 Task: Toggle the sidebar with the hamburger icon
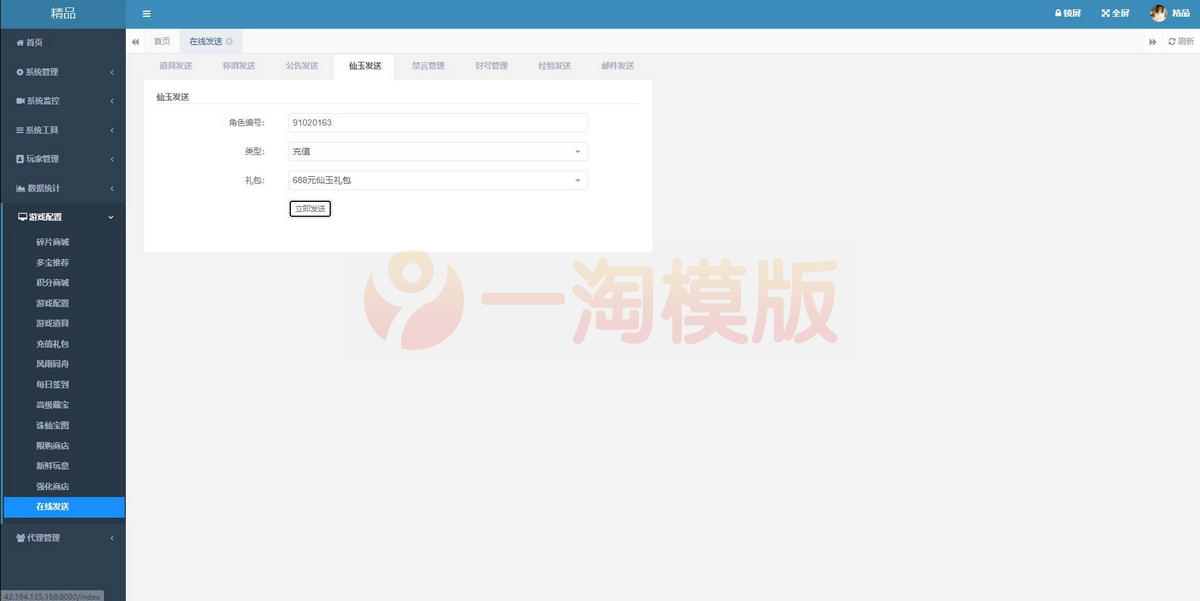point(146,13)
